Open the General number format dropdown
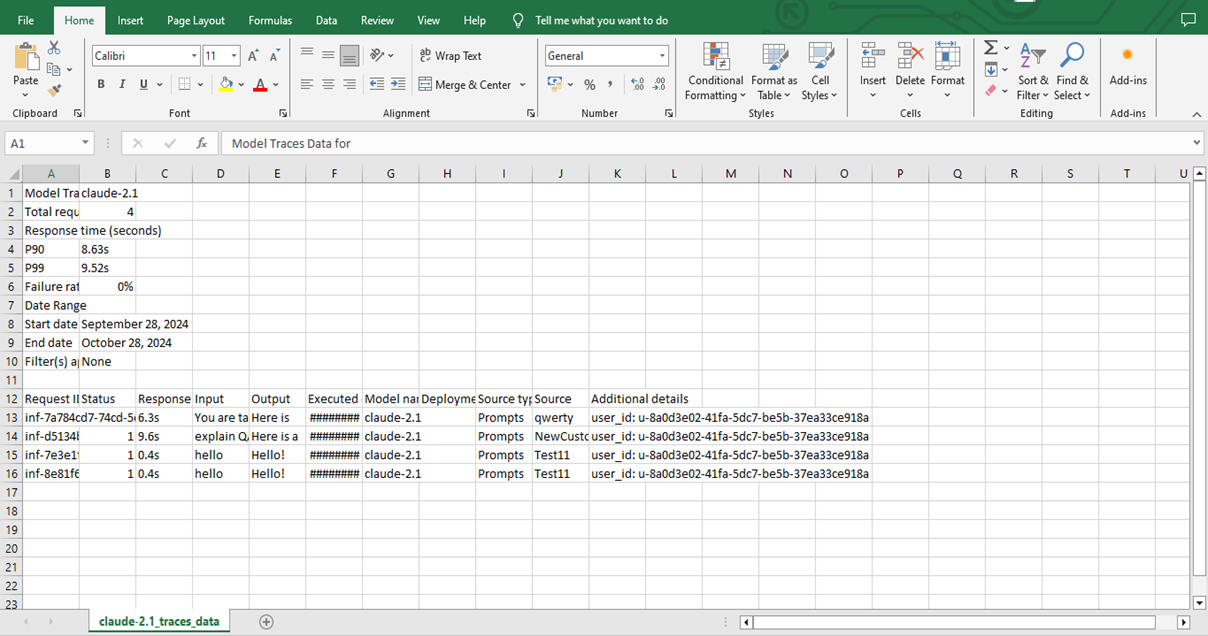This screenshot has height=636, width=1208. point(662,56)
